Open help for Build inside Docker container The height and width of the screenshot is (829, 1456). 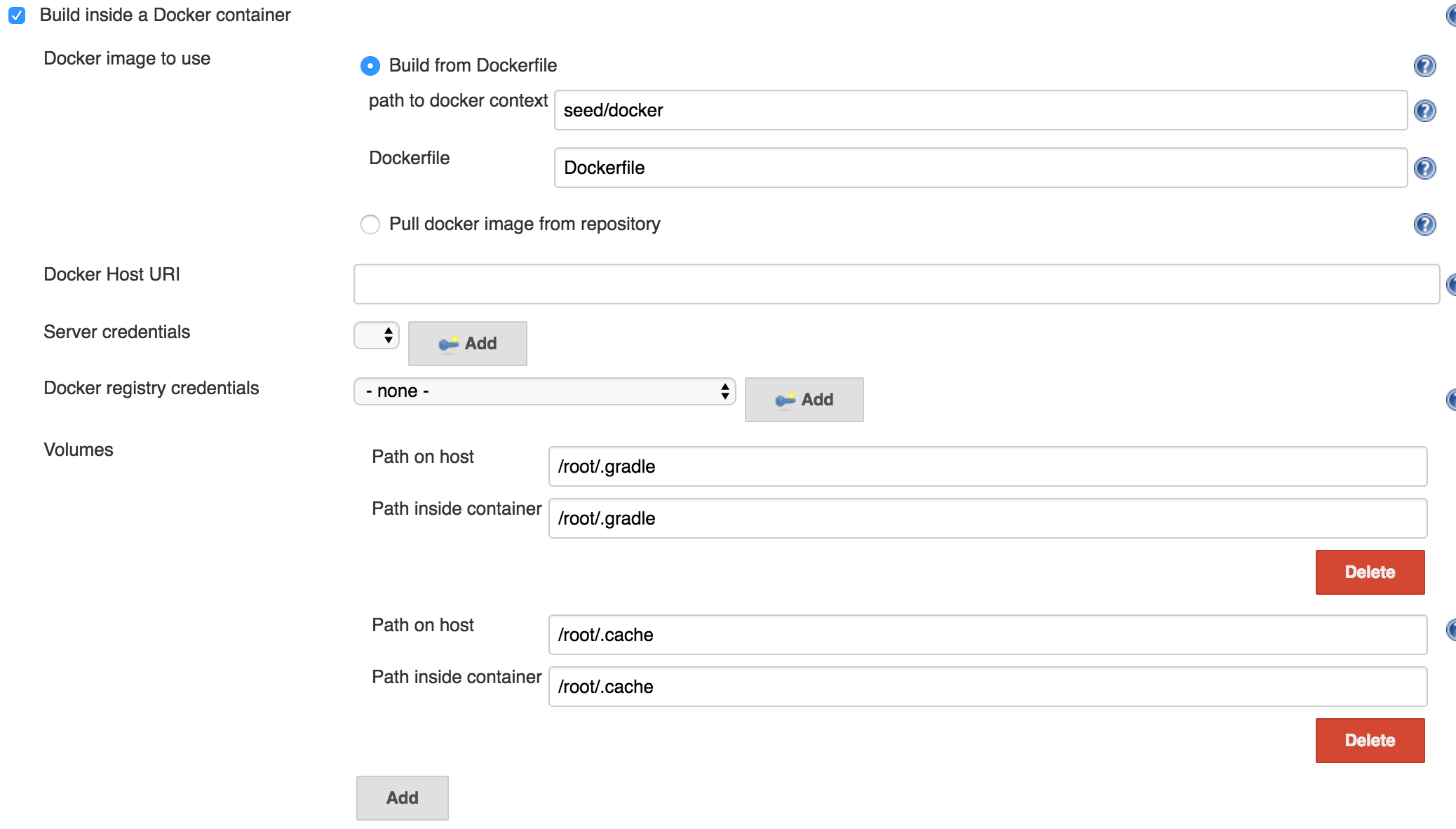[x=1450, y=15]
